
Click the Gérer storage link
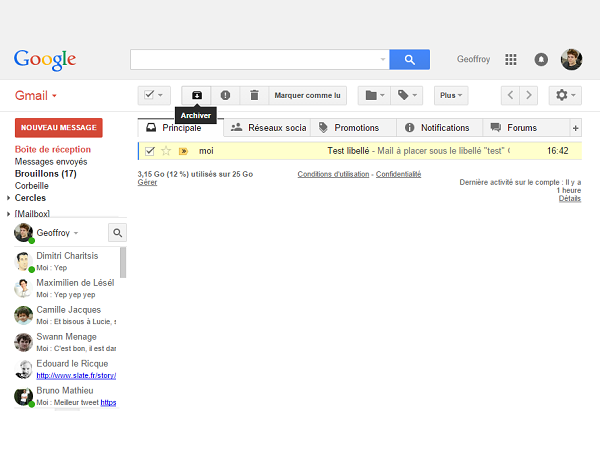click(x=147, y=183)
